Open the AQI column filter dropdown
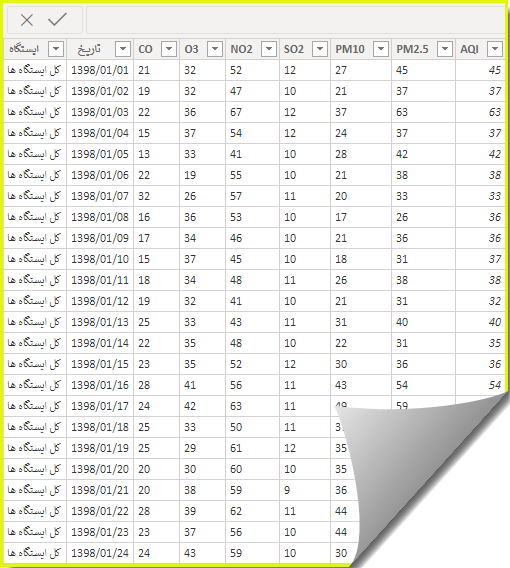This screenshot has height=568, width=510. coord(495,49)
